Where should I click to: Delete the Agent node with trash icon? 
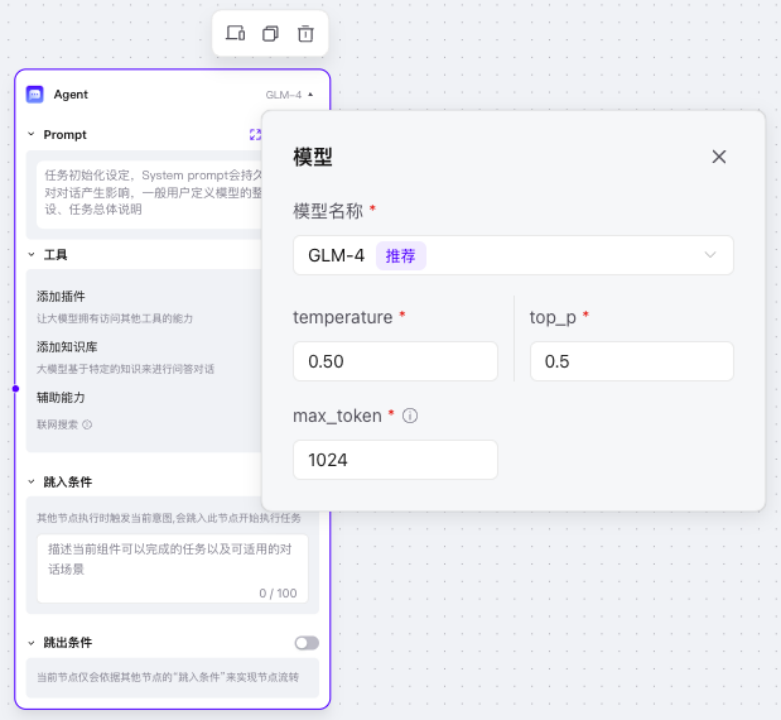pyautogui.click(x=305, y=33)
